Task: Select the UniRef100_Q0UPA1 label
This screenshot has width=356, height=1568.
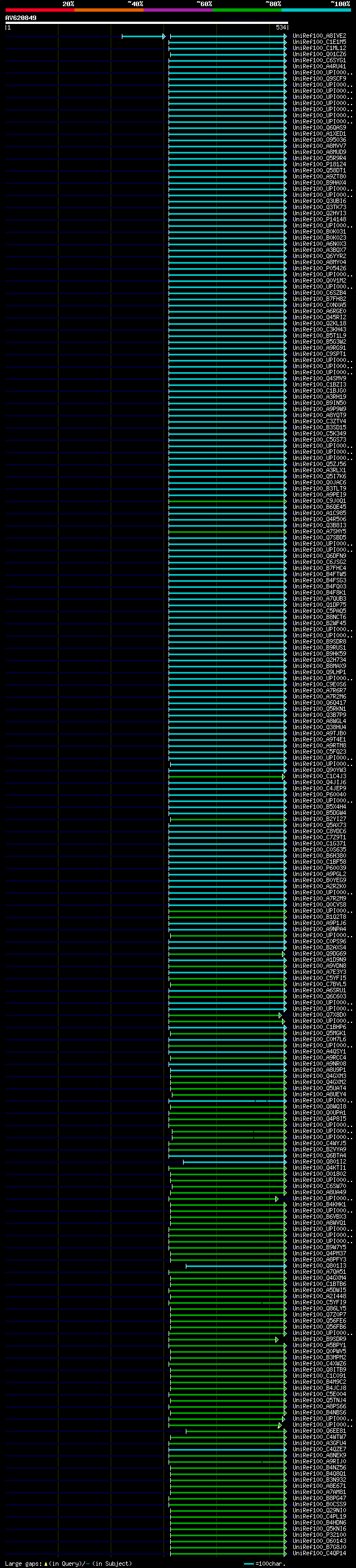Action: click(319, 1112)
